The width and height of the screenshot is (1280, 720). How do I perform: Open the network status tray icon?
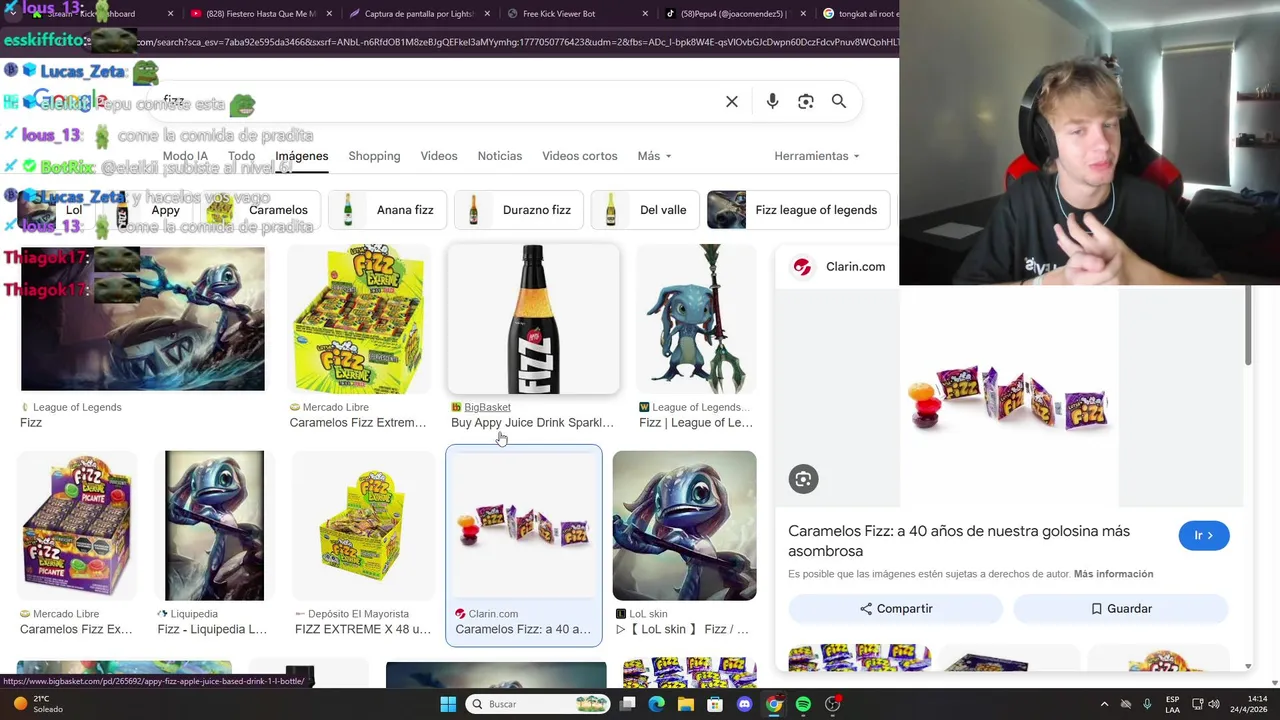click(1198, 704)
